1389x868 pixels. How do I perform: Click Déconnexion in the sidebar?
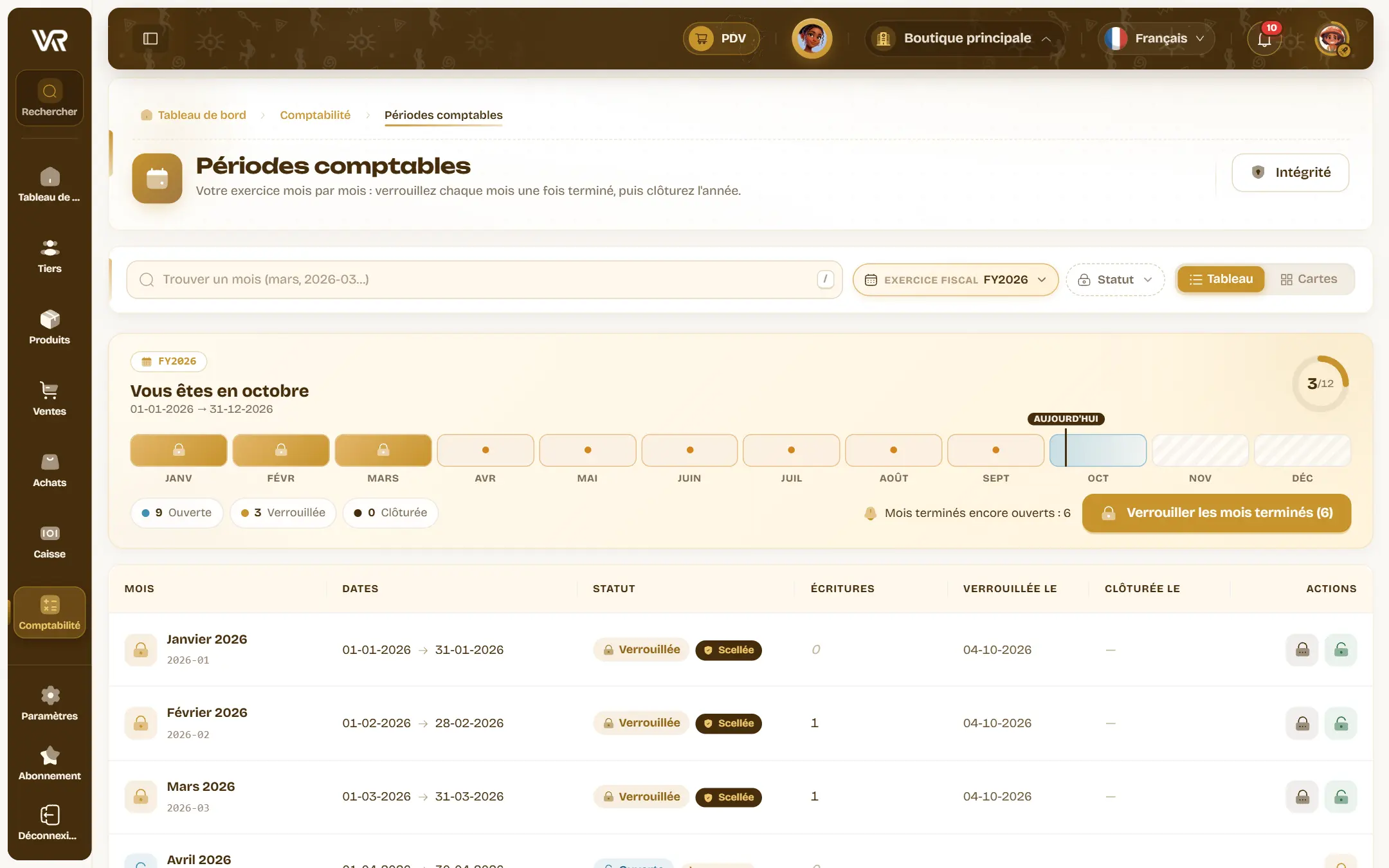coord(50,823)
